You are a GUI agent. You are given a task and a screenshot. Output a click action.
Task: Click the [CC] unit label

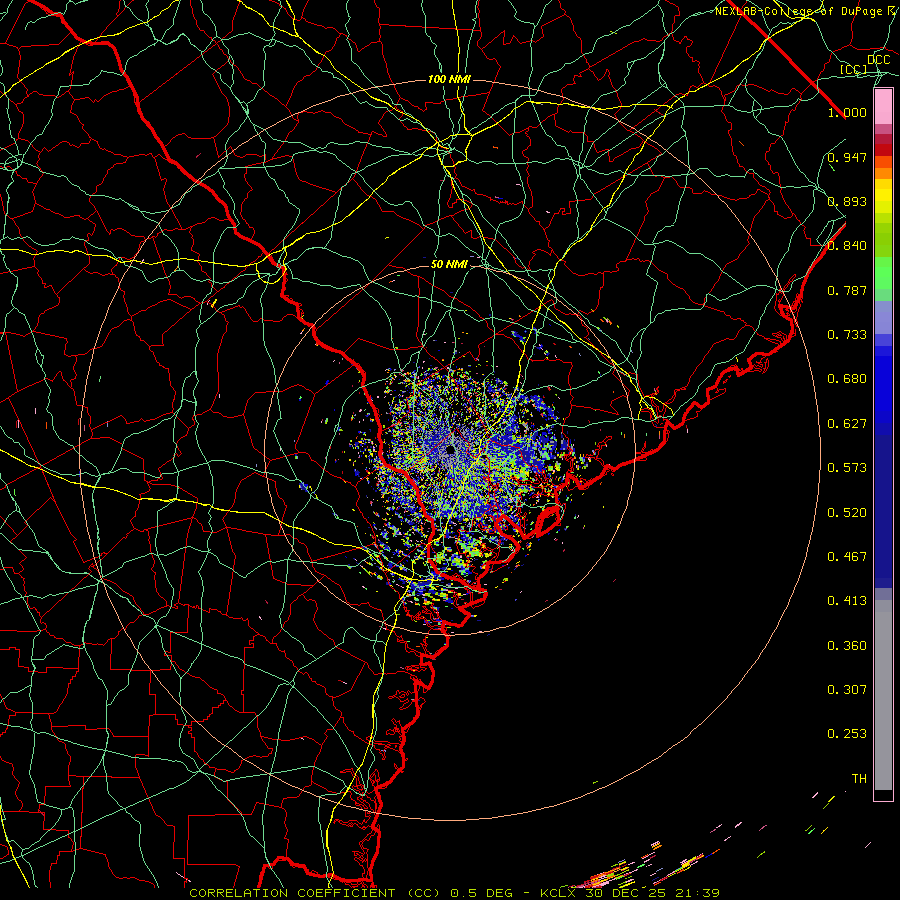tap(854, 69)
